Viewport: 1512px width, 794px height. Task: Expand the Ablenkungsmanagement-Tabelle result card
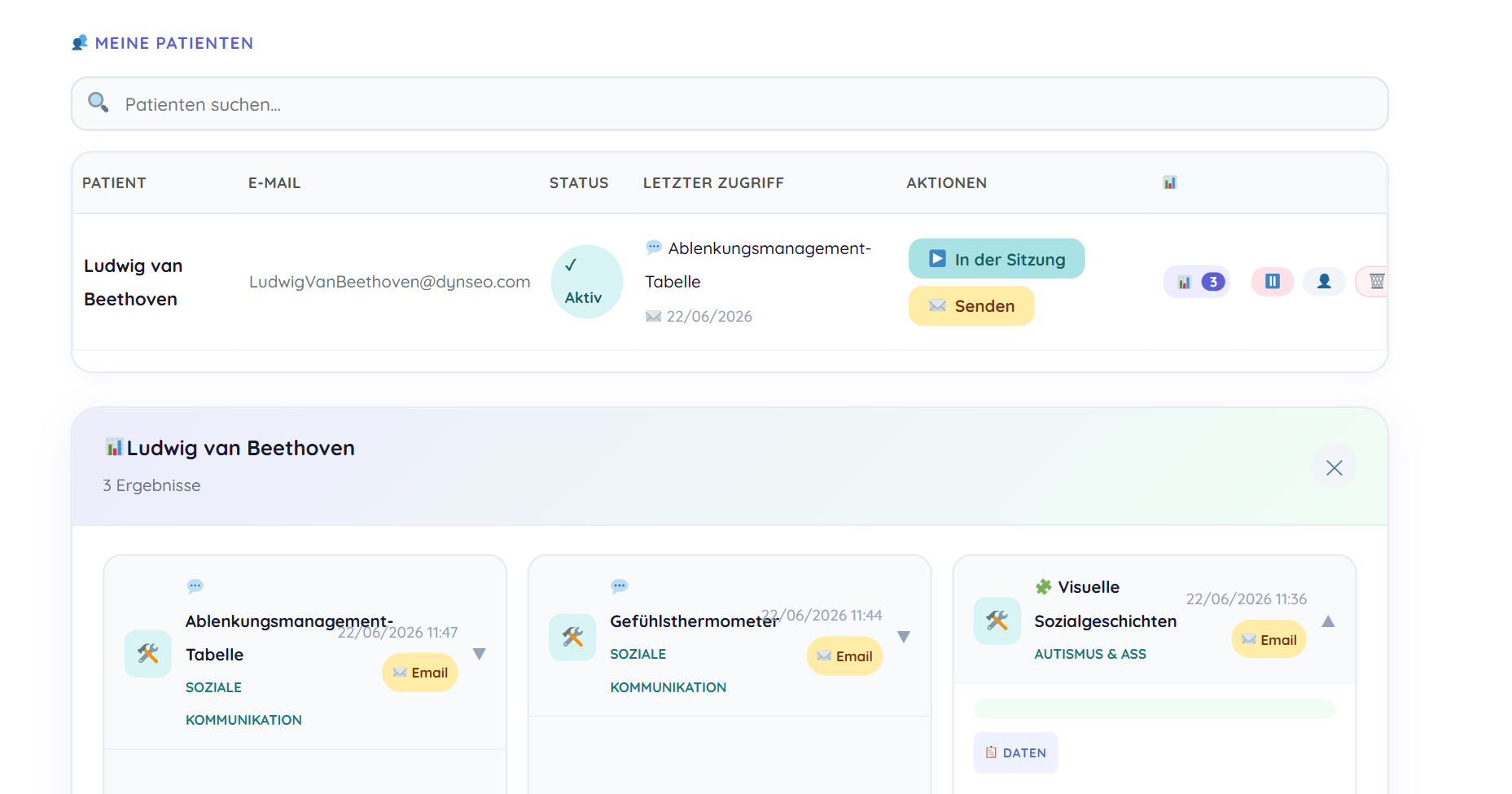click(x=480, y=654)
